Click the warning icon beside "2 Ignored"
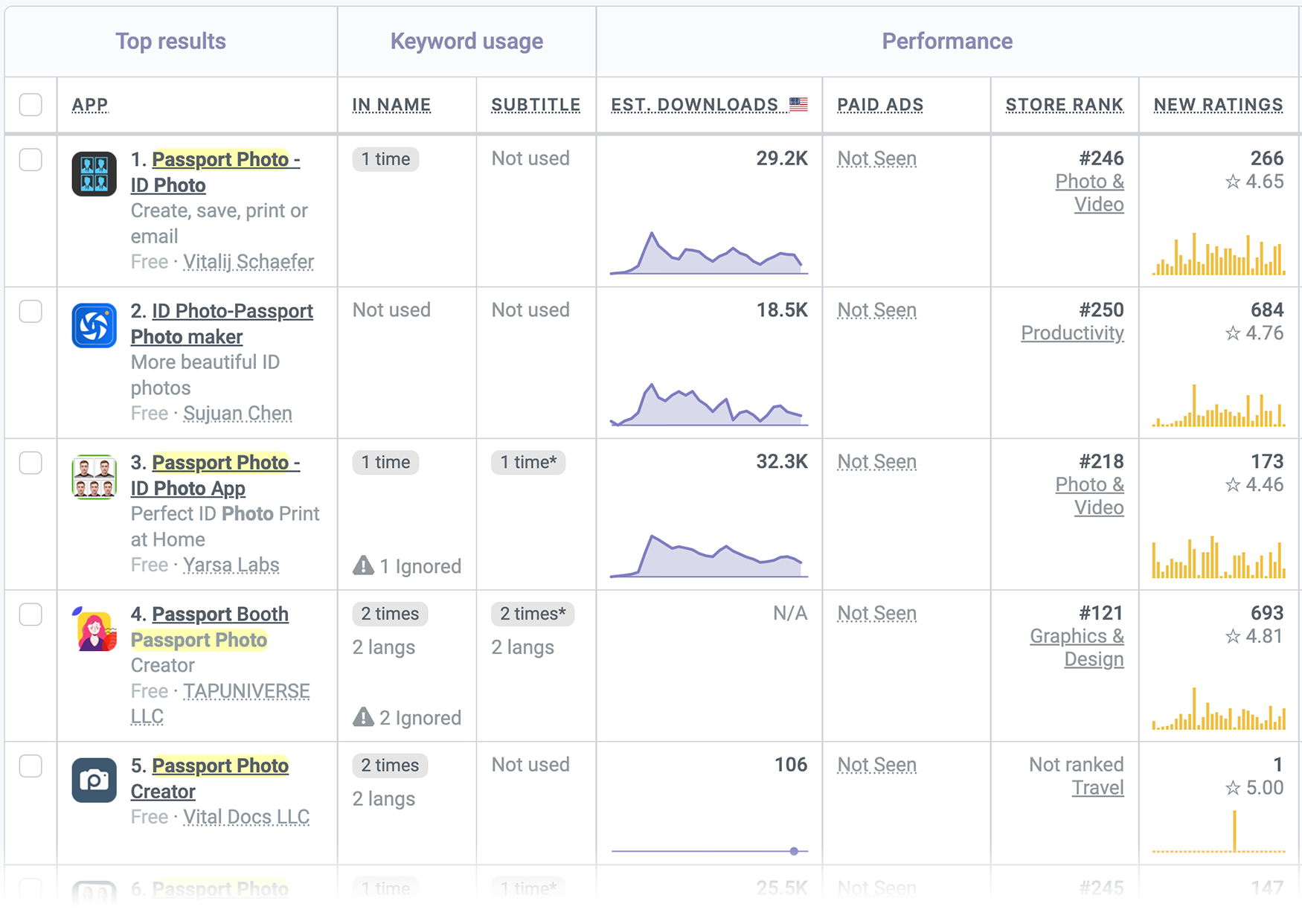The image size is (1302, 924). point(363,717)
